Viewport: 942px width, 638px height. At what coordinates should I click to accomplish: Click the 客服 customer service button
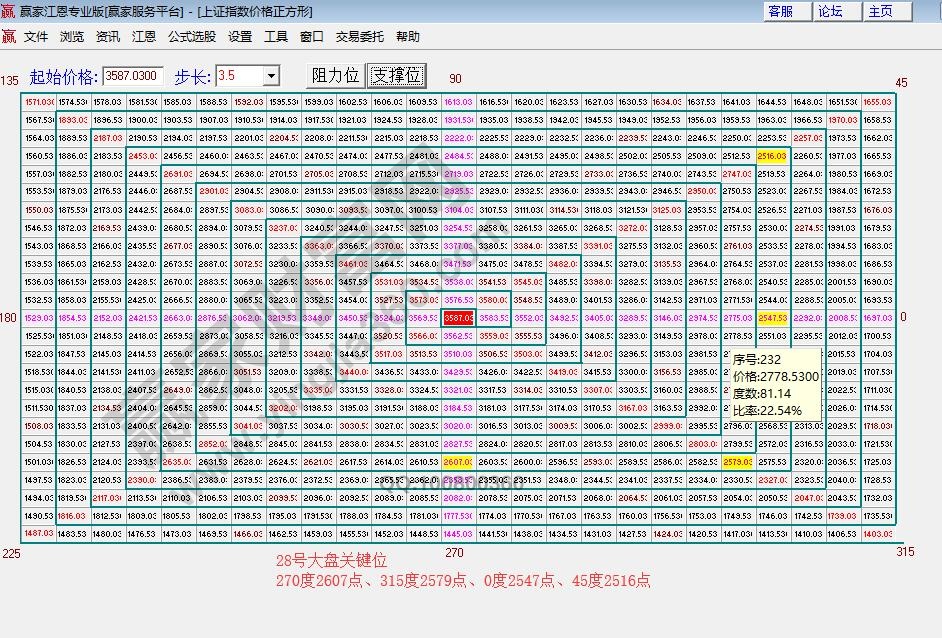click(x=789, y=12)
